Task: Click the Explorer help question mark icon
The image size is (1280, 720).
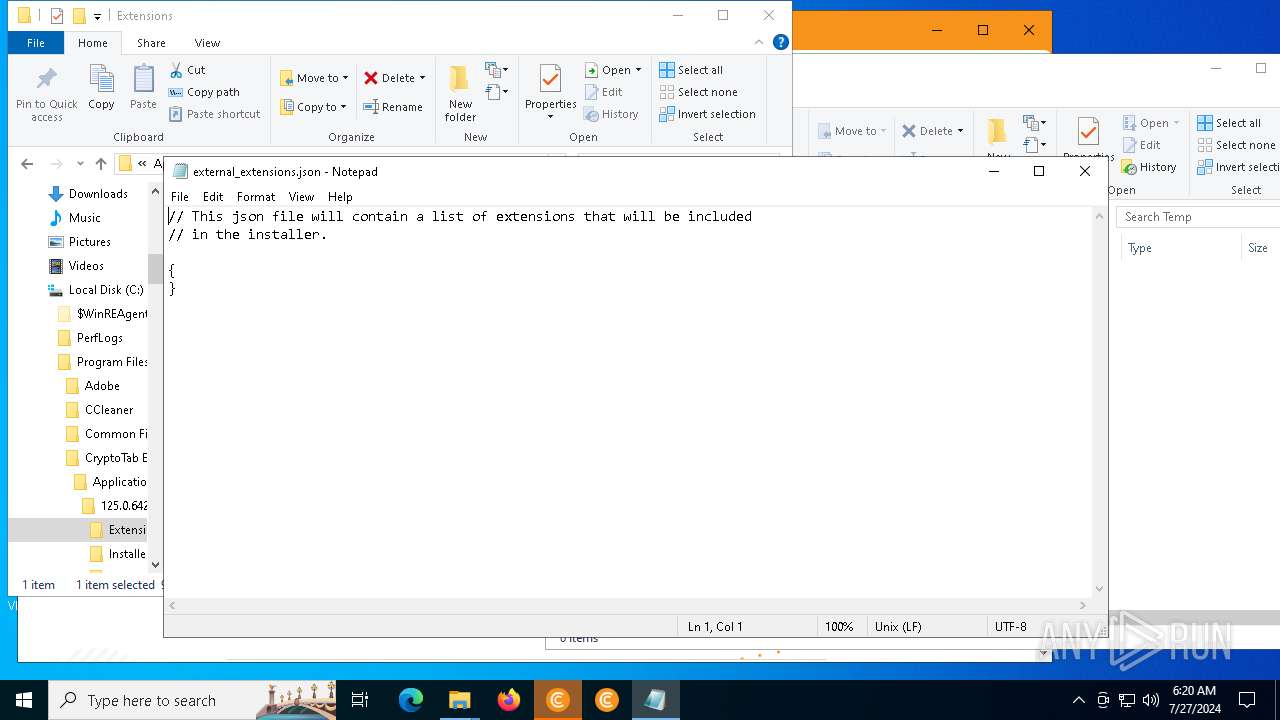Action: pyautogui.click(x=781, y=42)
